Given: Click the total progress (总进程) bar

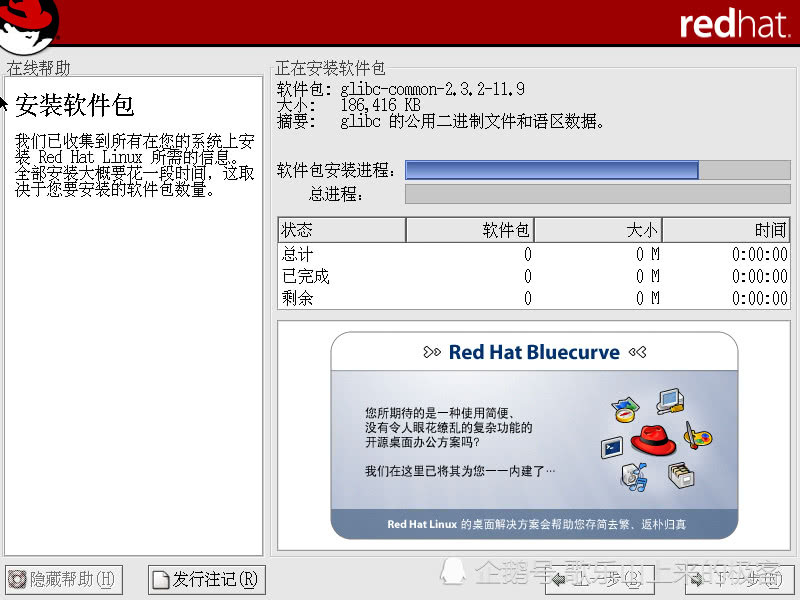Looking at the screenshot, I should pos(597,194).
